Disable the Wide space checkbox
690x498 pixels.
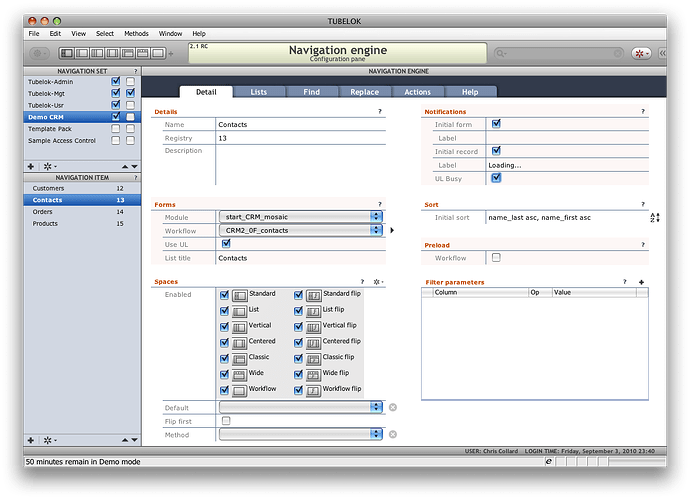tap(224, 374)
